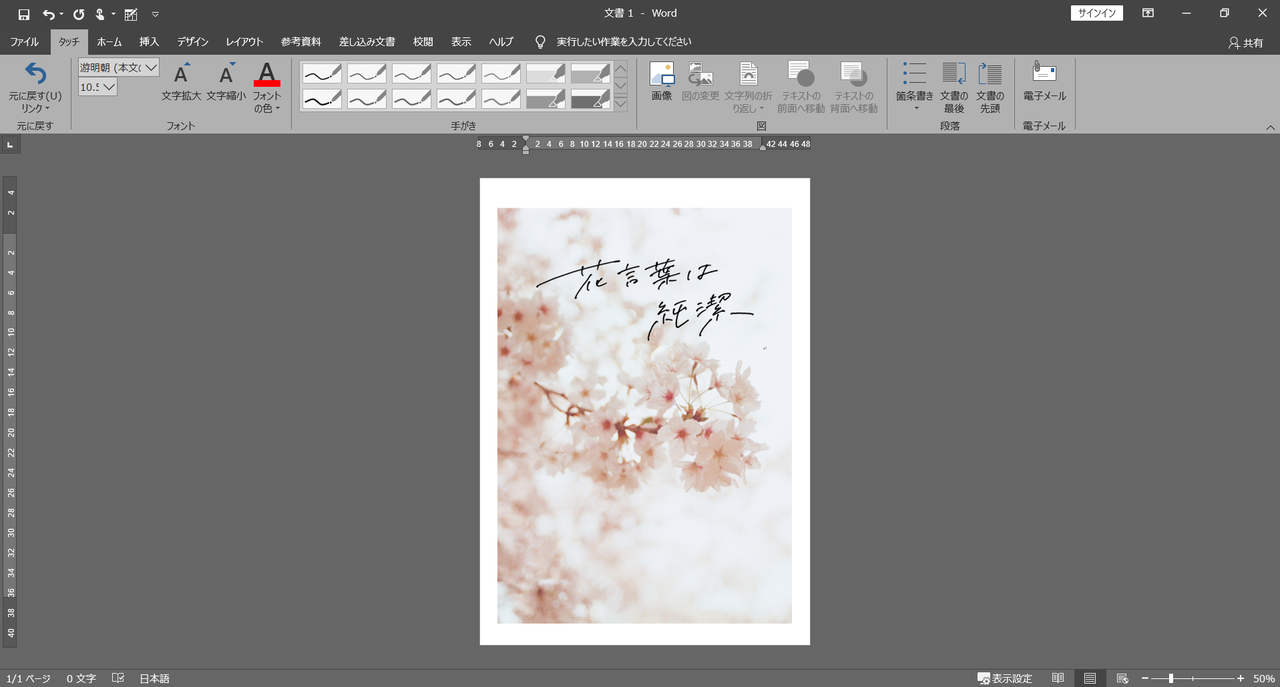Screen dimensions: 1280x687
Task: Select the third pen in bottom handwriting row
Action: click(x=412, y=98)
